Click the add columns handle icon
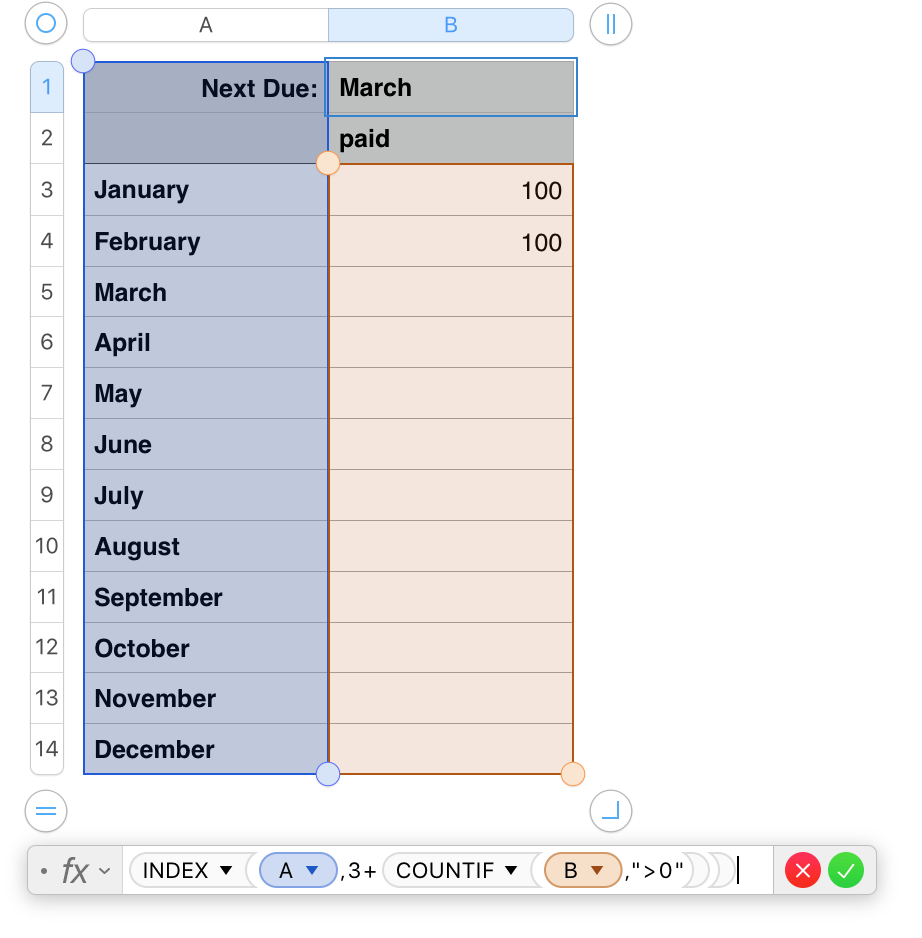 pos(610,24)
